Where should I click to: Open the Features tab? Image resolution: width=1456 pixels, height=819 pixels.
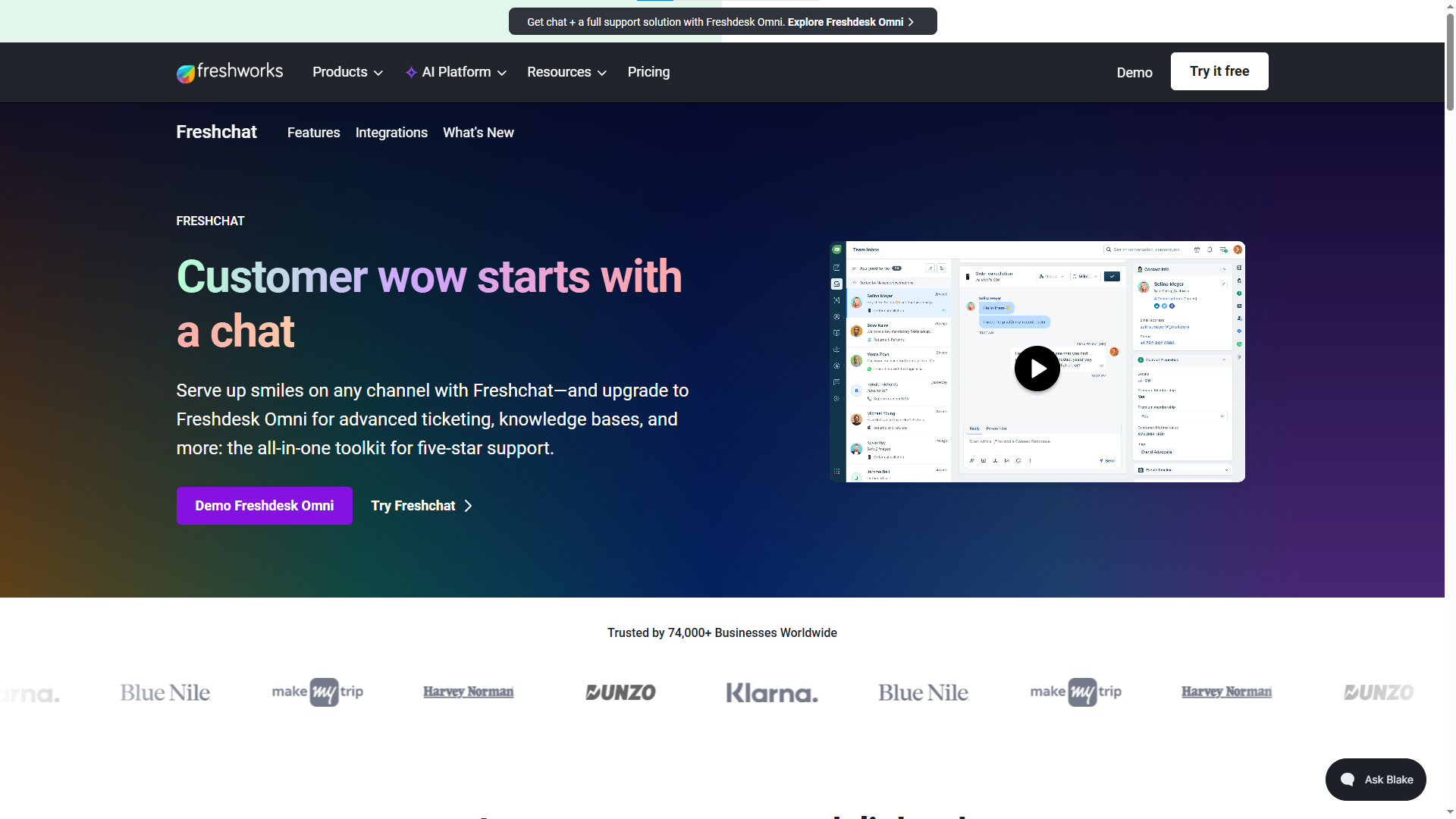[313, 133]
